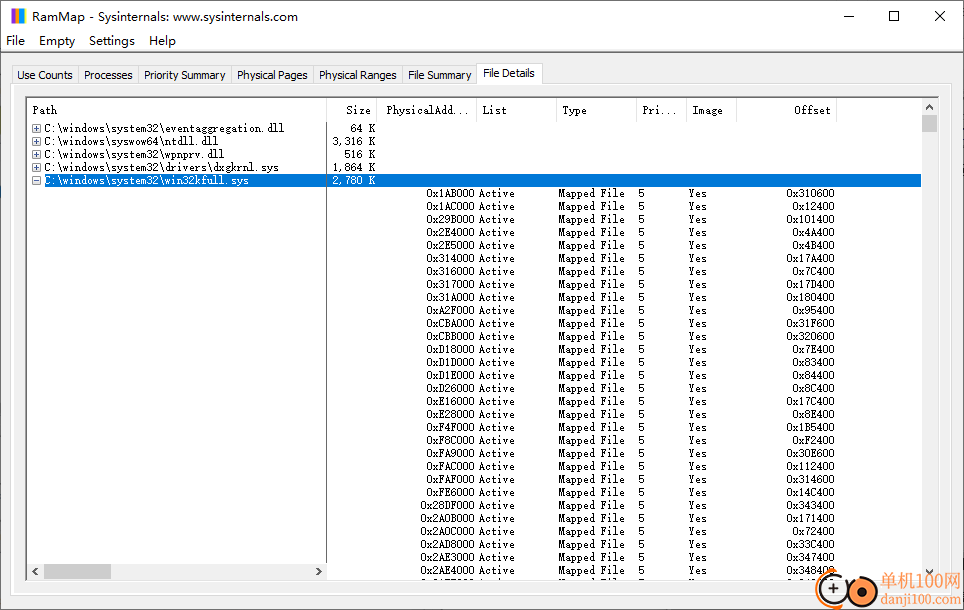Click offset value 0x33C400

point(810,544)
